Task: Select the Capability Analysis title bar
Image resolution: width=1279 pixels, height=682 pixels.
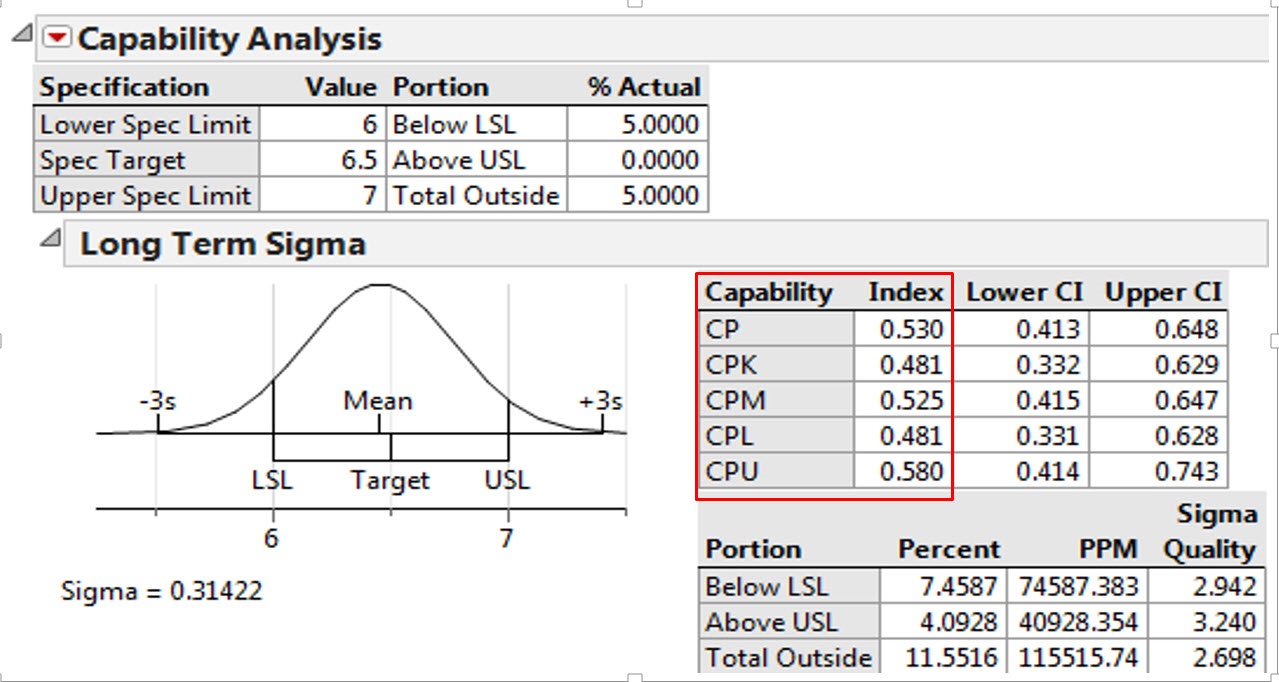Action: (x=230, y=37)
